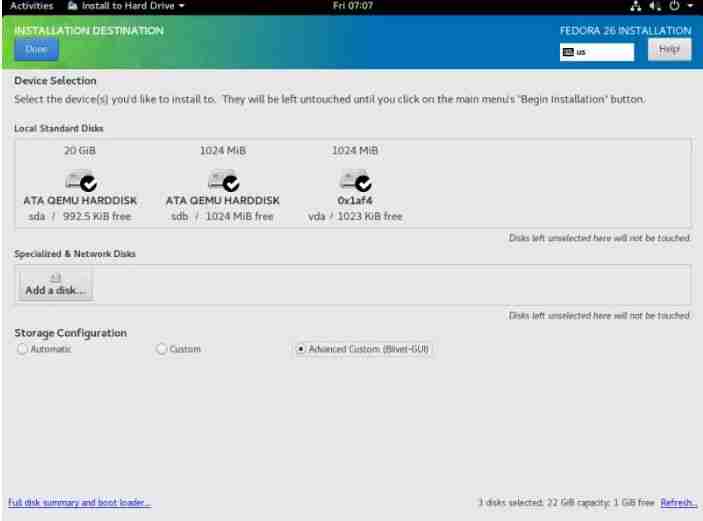
Task: Click the 'Specialized & Network Disks' label
Action: pyautogui.click(x=75, y=254)
